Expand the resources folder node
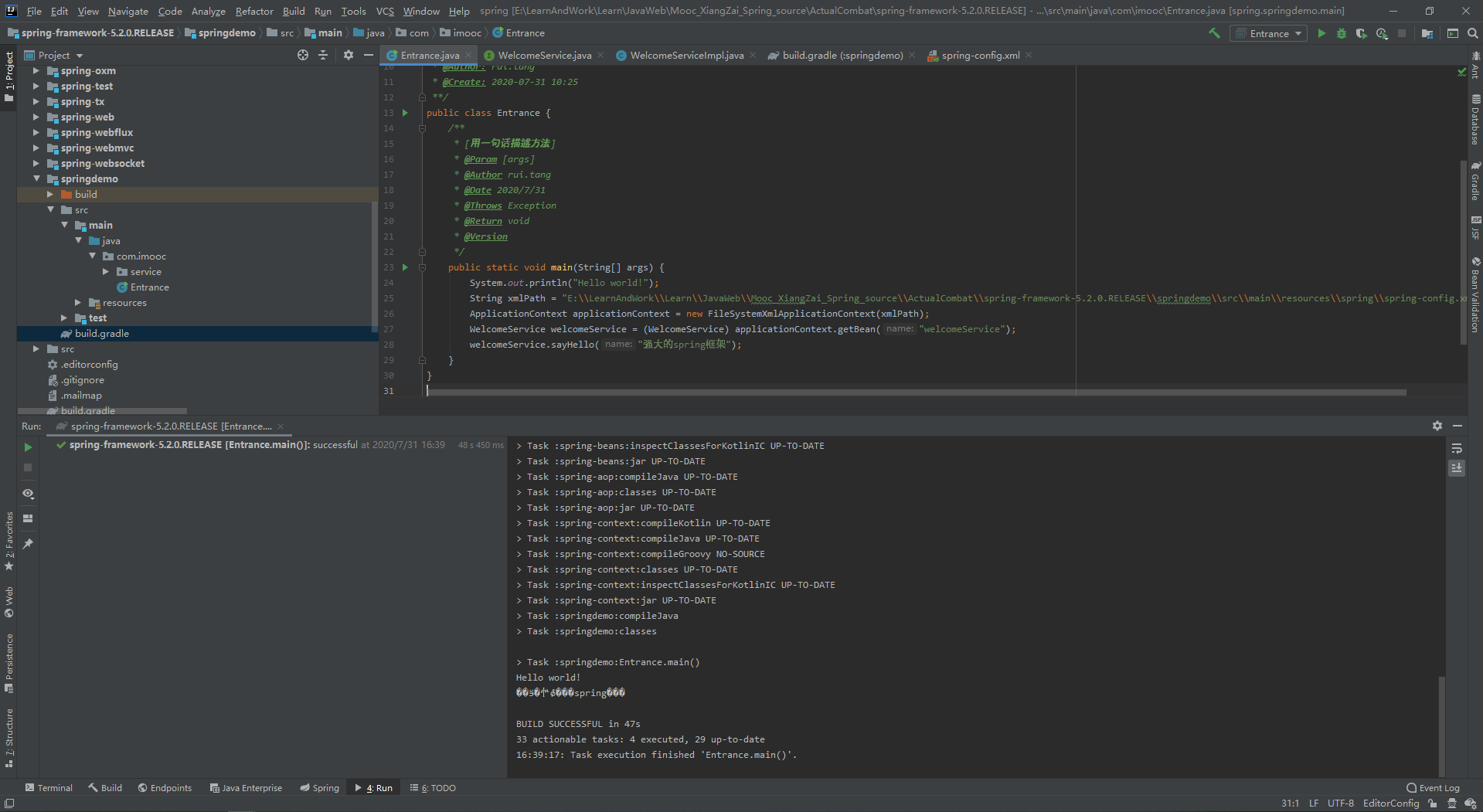This screenshot has width=1483, height=812. [77, 302]
